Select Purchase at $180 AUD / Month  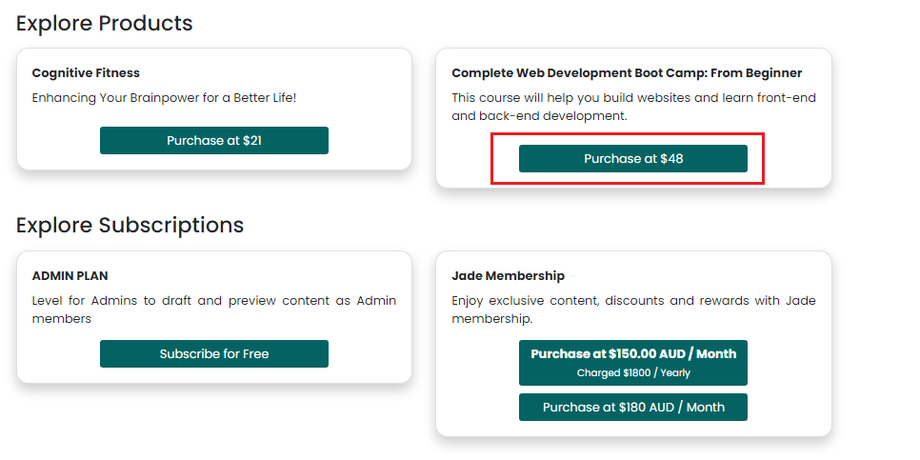click(633, 407)
